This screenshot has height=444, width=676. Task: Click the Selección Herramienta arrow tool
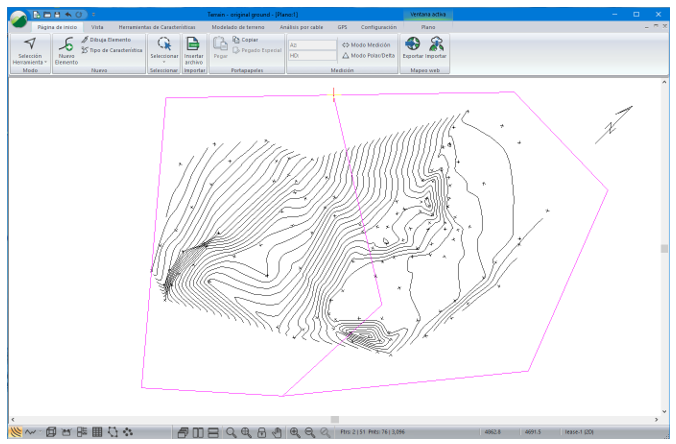click(x=29, y=44)
